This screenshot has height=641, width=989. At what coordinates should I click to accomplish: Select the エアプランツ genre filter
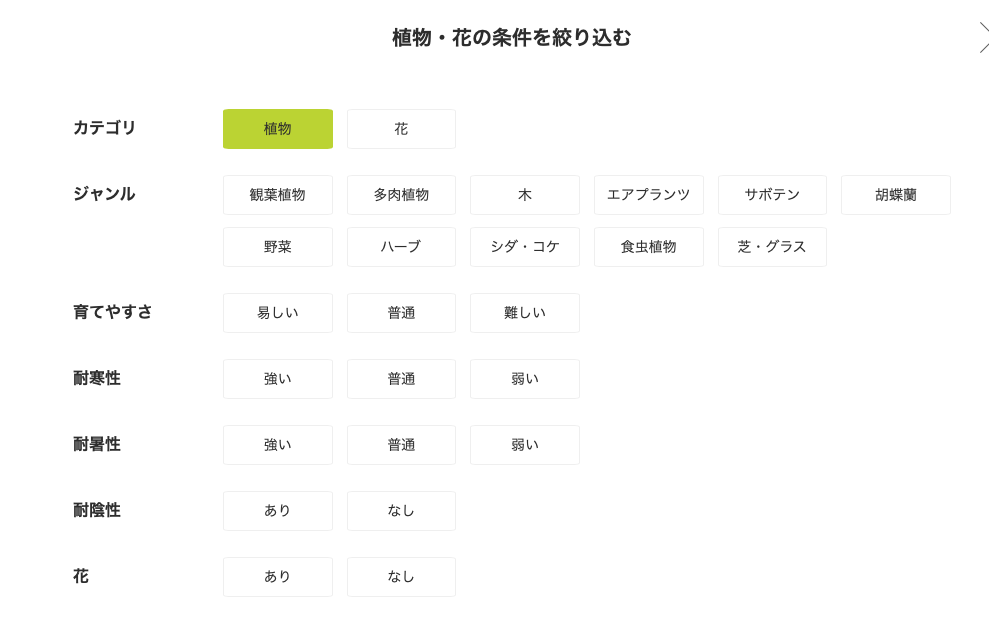click(x=649, y=195)
